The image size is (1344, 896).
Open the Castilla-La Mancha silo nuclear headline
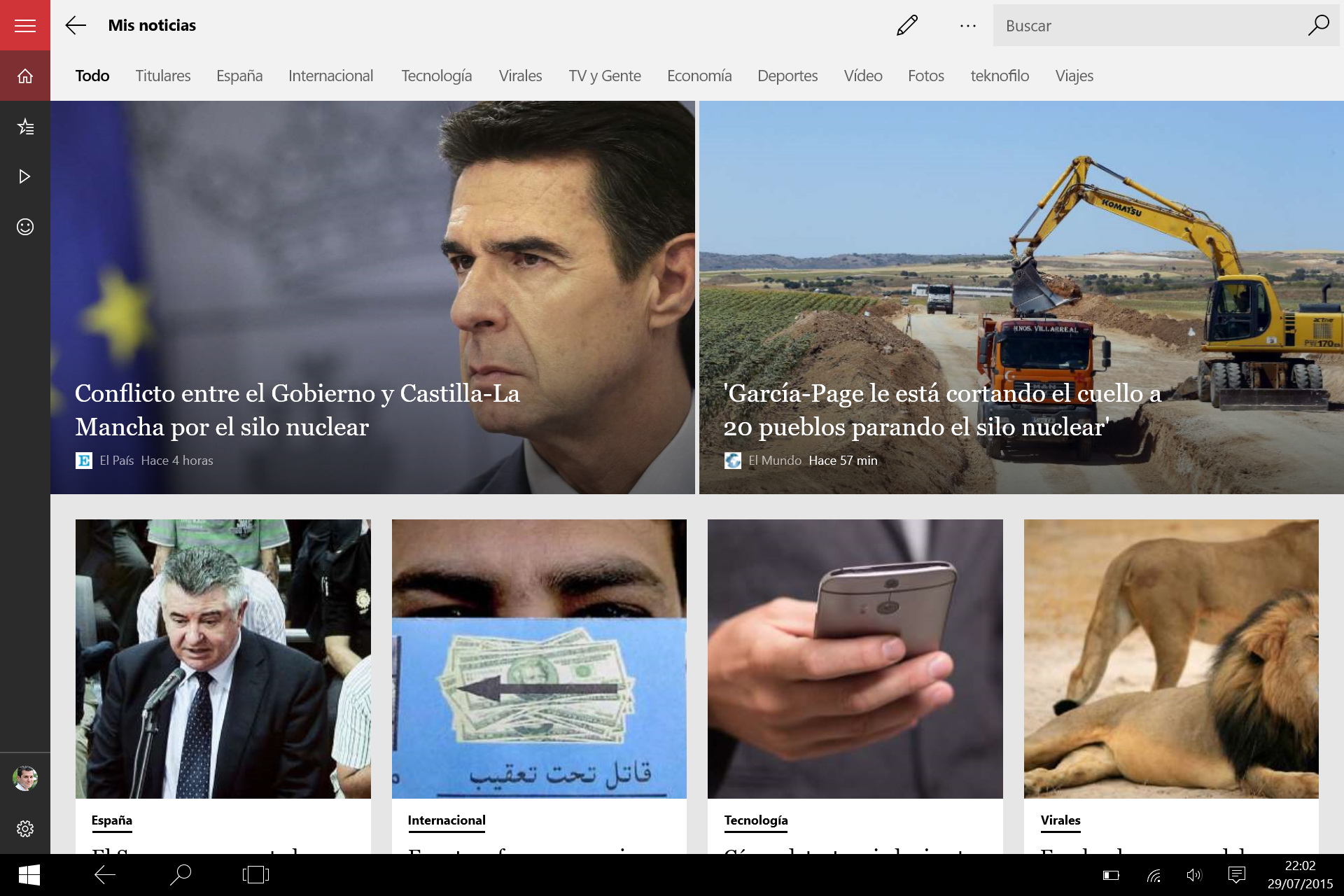coord(297,410)
